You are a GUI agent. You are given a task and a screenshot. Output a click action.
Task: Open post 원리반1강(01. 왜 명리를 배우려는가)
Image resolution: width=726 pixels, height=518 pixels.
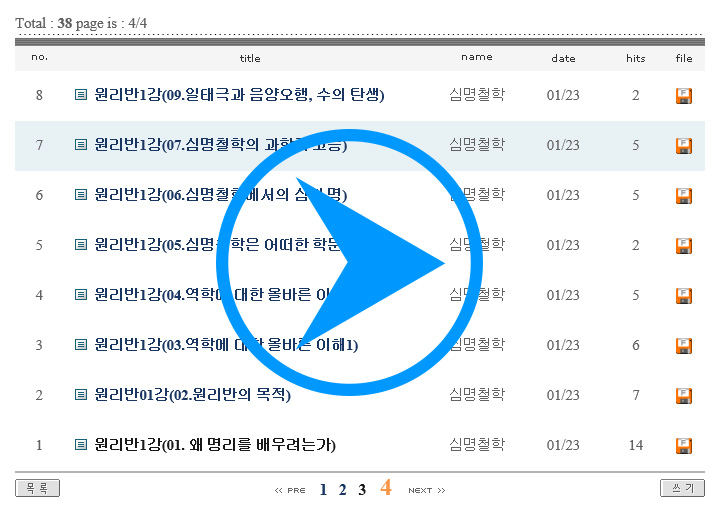(215, 445)
